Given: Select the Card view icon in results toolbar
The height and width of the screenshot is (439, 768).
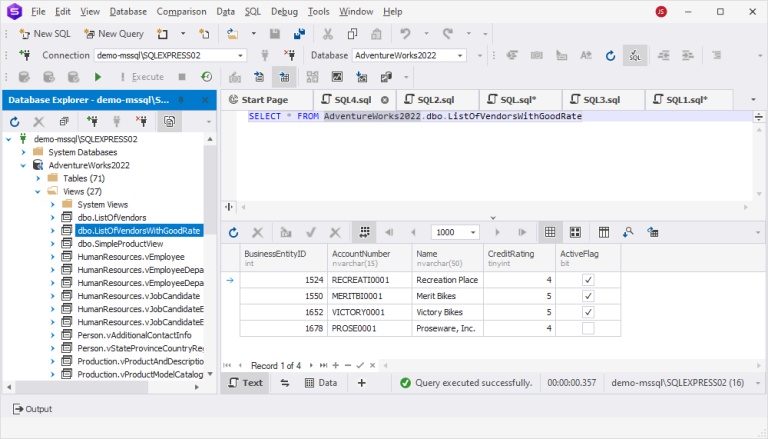Looking at the screenshot, I should click(575, 232).
